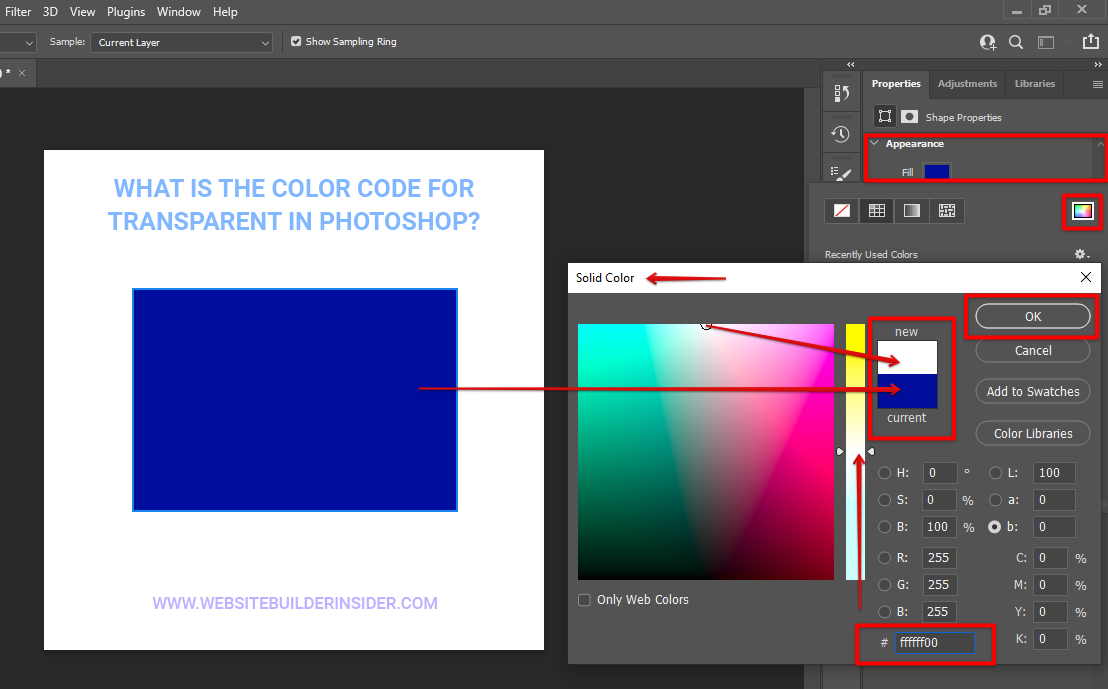Disable the Show Sampling Ring checkbox
This screenshot has height=689, width=1108.
click(x=295, y=42)
